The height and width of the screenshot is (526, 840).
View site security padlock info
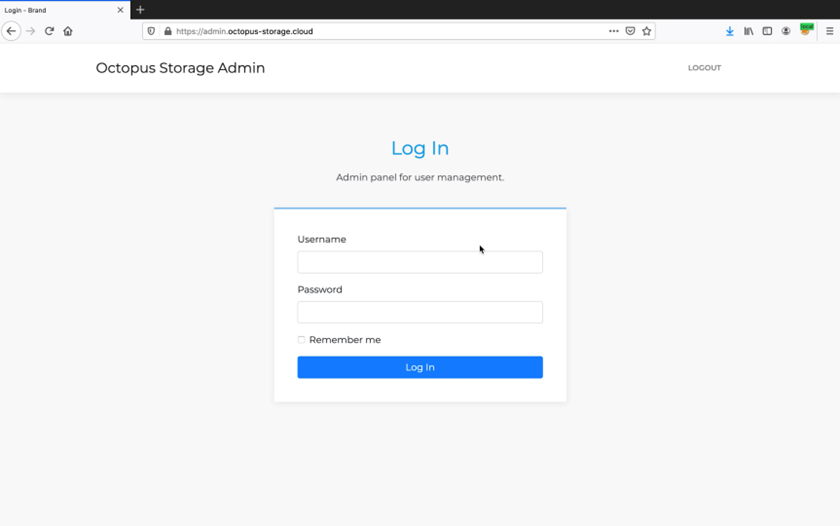[x=168, y=31]
